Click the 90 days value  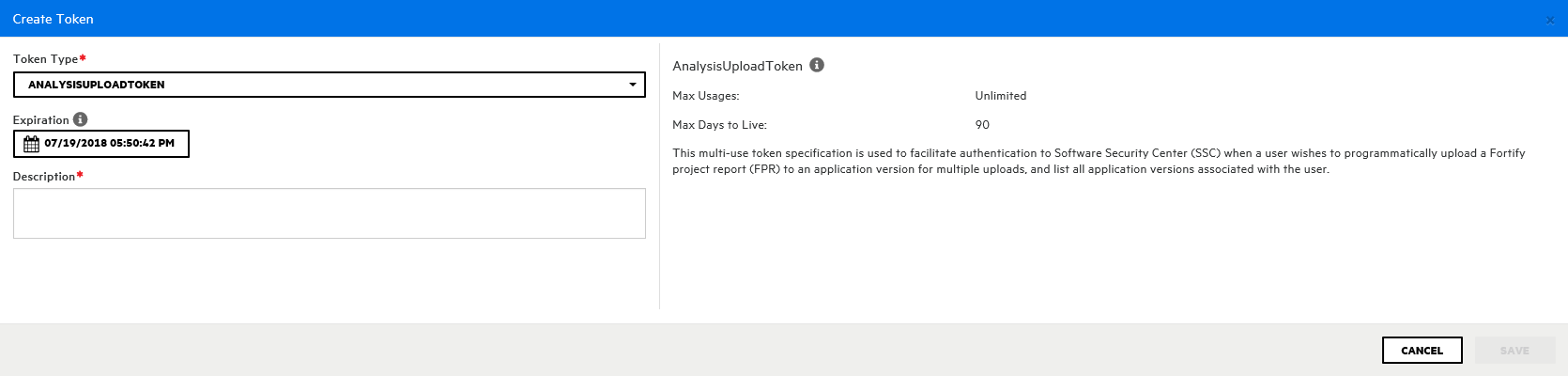(982, 125)
